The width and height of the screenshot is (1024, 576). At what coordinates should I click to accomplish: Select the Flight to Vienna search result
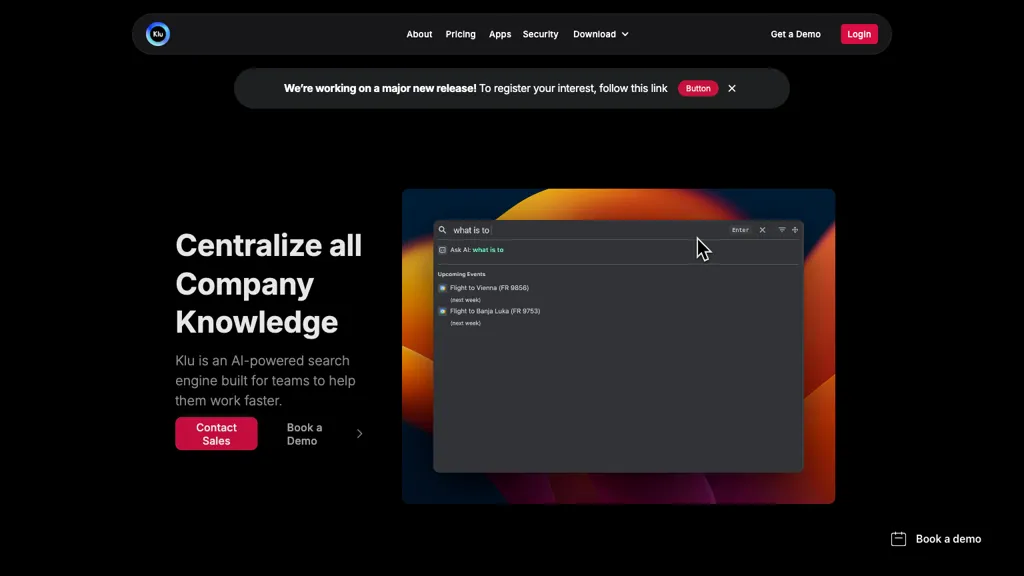(490, 288)
